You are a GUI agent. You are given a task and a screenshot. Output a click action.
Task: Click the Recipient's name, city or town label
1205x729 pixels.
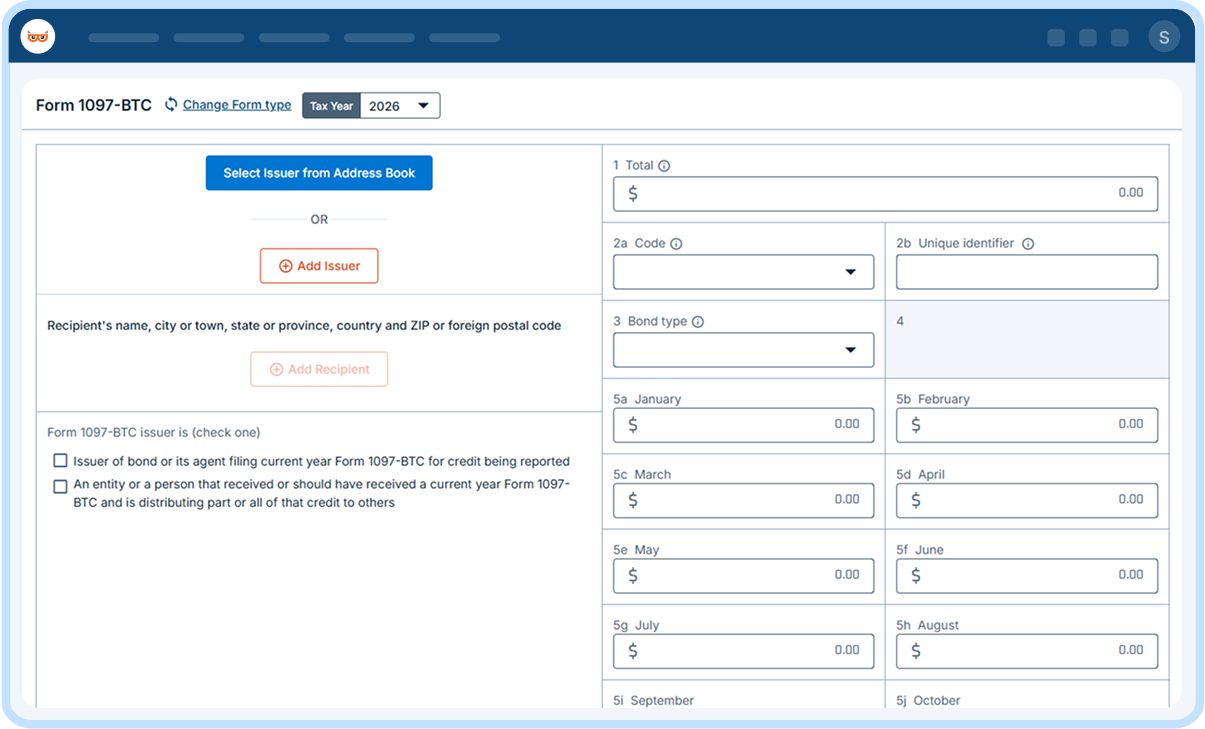[x=304, y=326]
